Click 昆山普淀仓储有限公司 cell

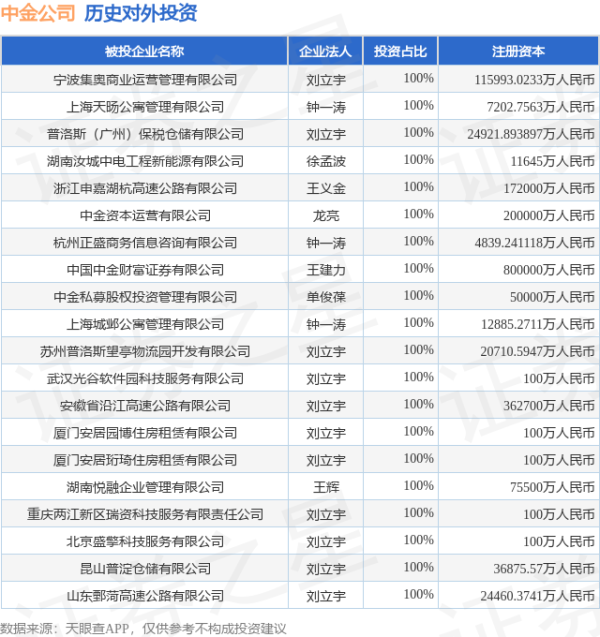(x=145, y=569)
